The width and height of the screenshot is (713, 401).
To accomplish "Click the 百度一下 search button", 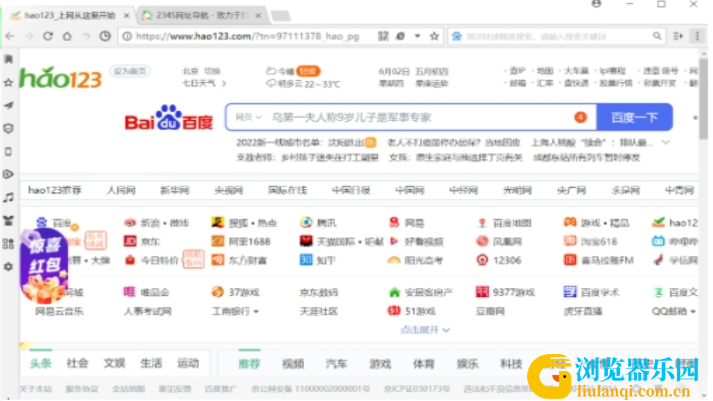I will (635, 117).
